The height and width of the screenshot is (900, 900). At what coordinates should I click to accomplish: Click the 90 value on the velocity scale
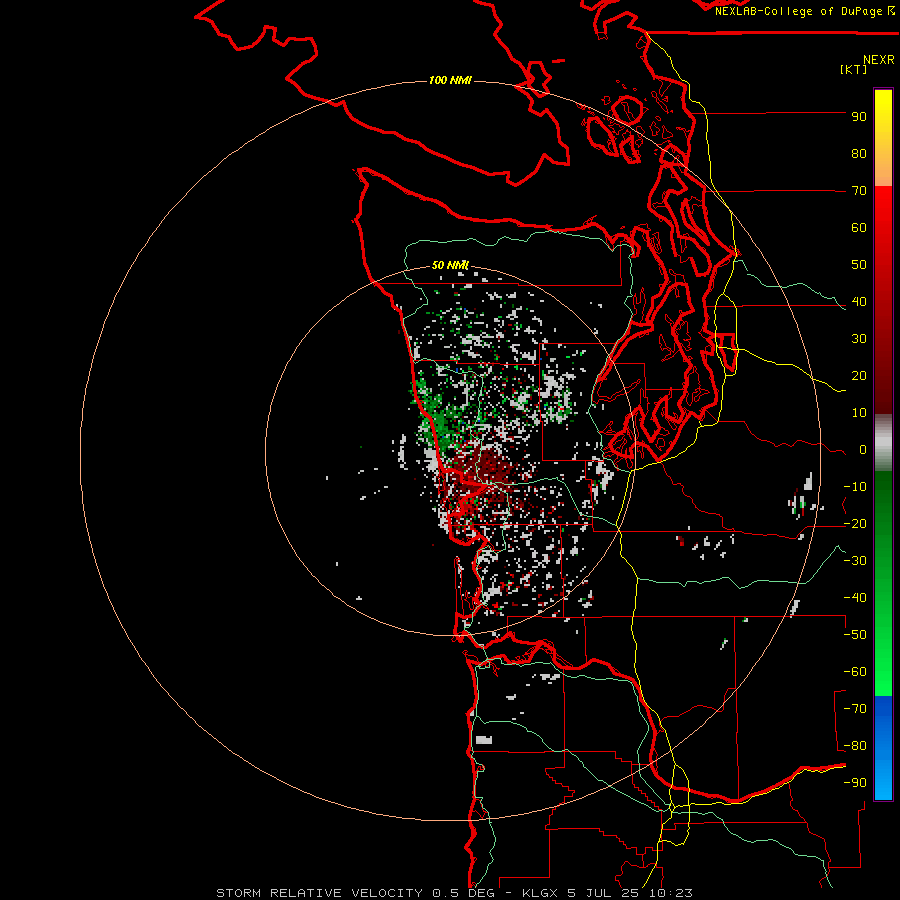pyautogui.click(x=859, y=117)
